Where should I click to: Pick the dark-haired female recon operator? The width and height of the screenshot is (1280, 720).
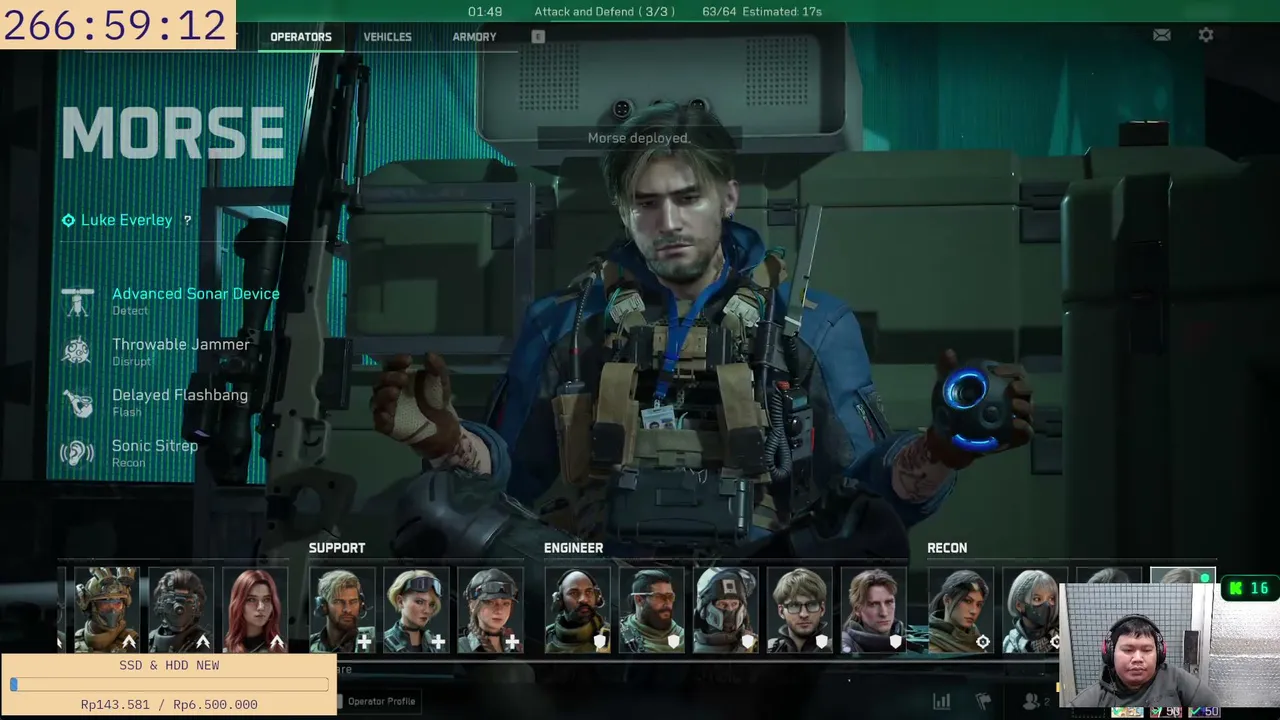click(960, 610)
